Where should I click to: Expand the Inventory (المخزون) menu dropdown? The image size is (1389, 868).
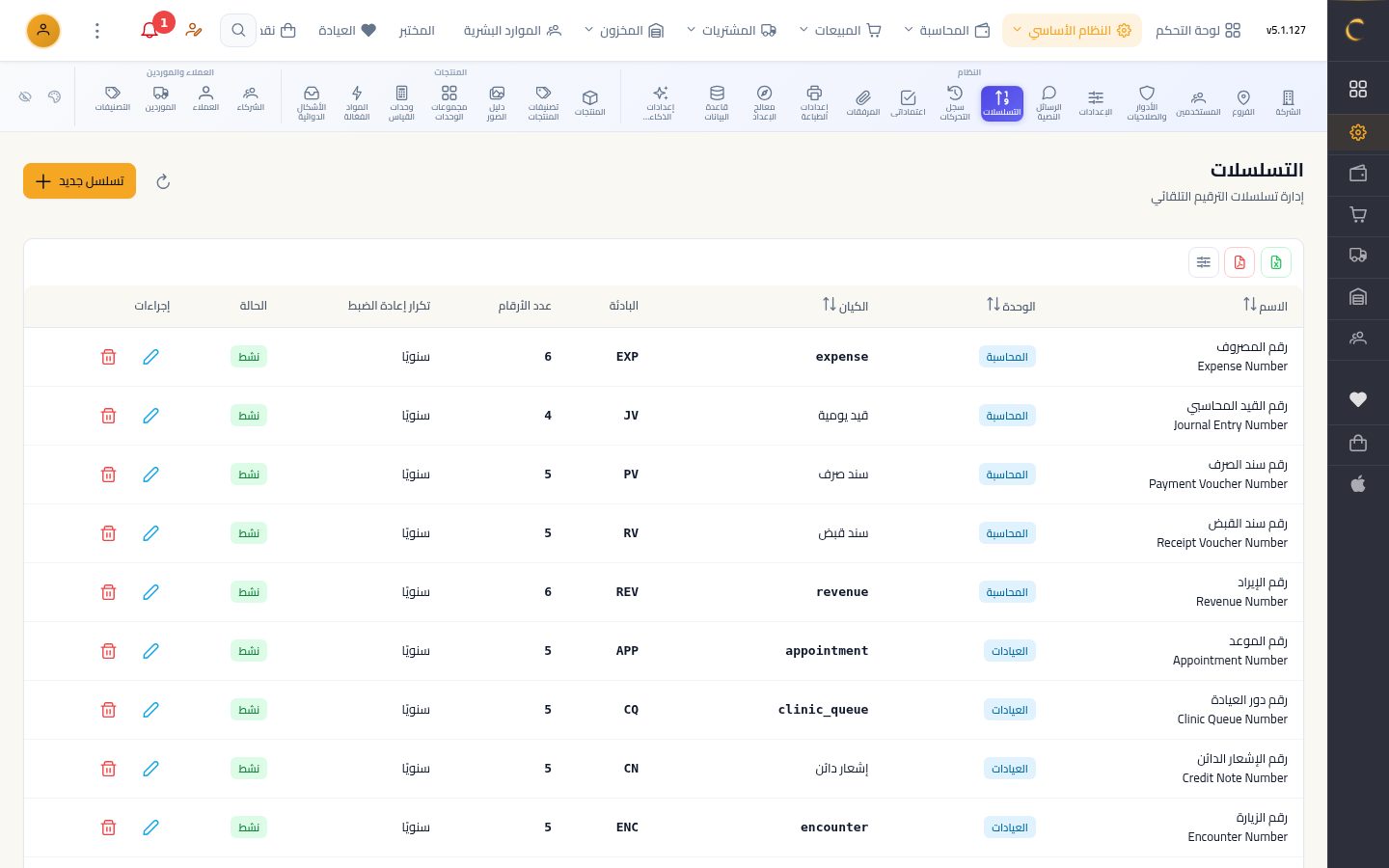tap(624, 31)
